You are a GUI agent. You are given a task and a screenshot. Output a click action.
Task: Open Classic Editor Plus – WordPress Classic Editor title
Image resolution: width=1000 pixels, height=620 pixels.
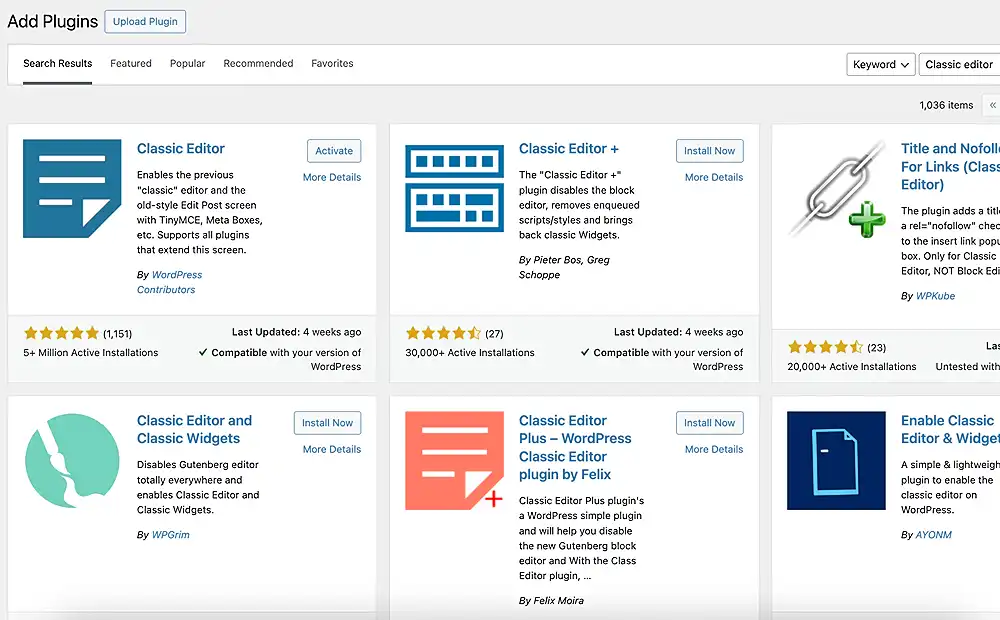[x=575, y=447]
